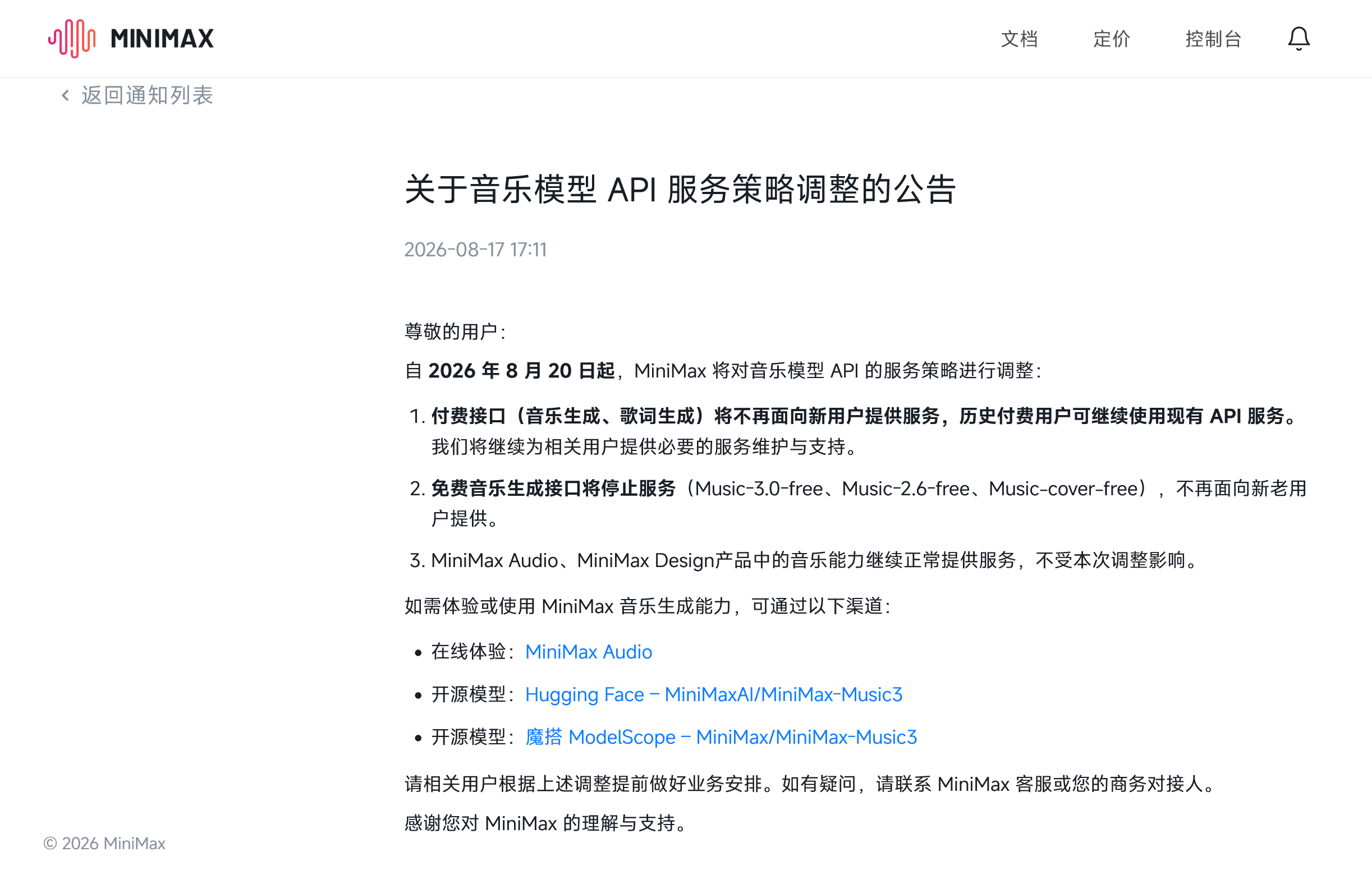Click the MiniMax waveform logo icon

72,39
